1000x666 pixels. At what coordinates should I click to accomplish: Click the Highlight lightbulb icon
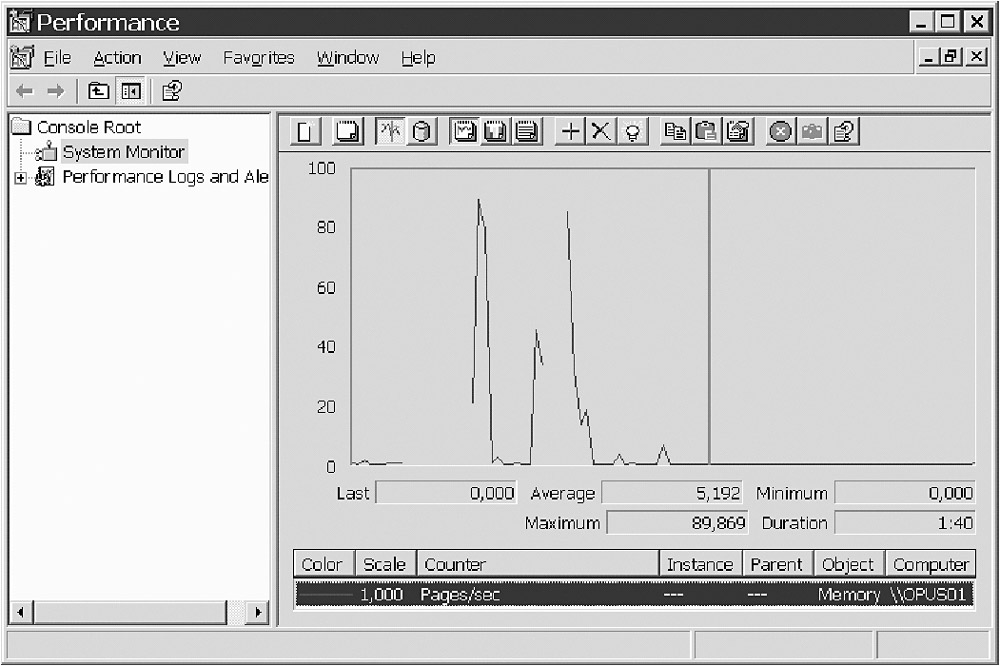click(x=632, y=131)
